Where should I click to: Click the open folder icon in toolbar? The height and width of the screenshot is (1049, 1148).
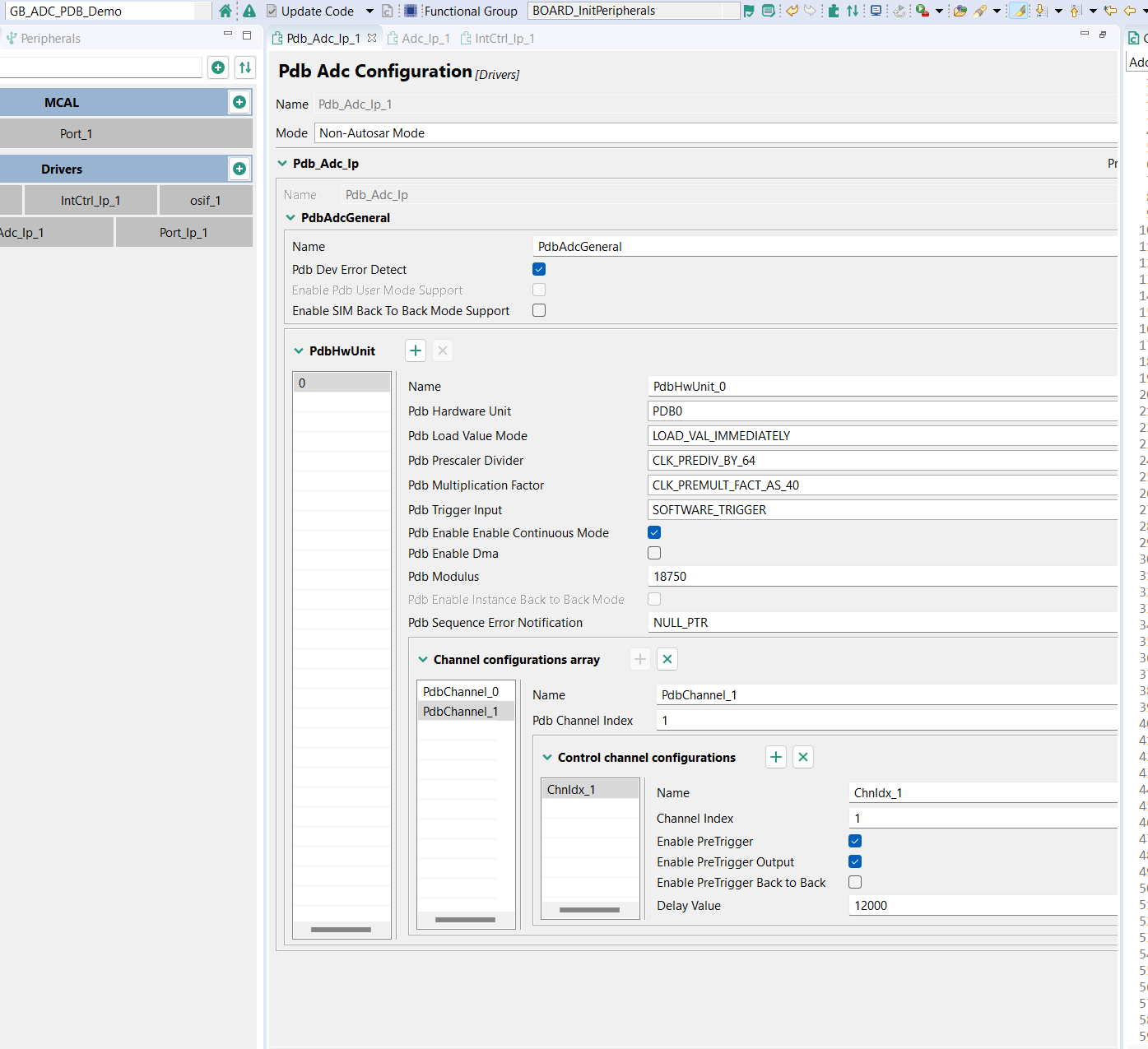[x=960, y=11]
